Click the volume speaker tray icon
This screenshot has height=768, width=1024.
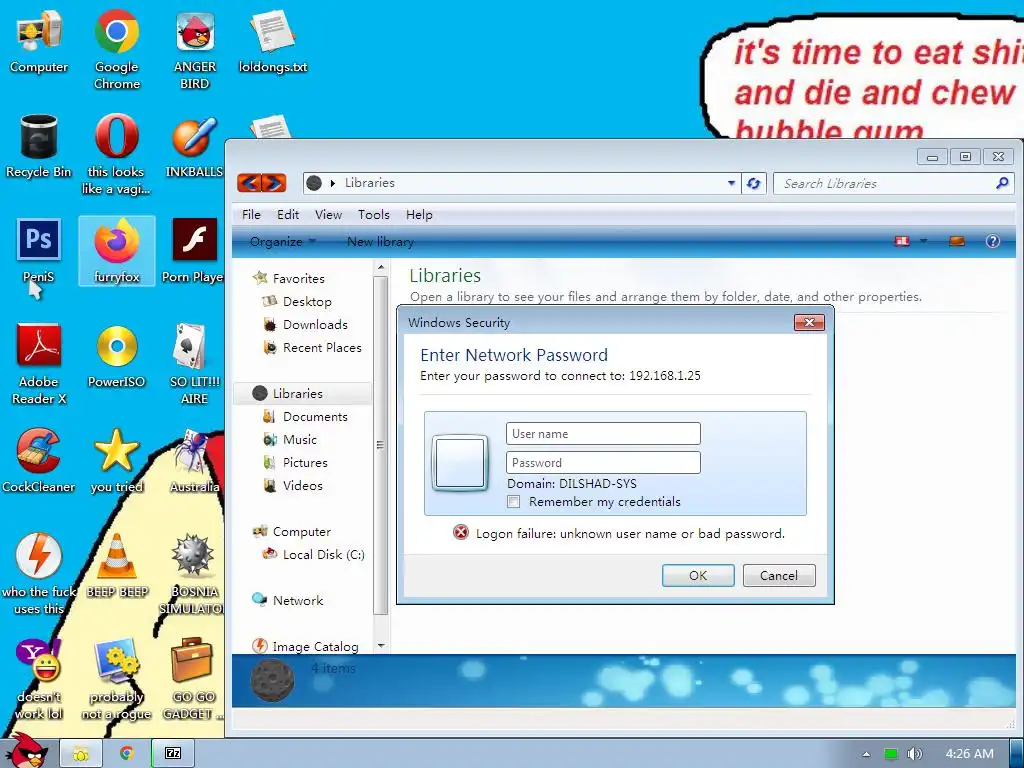pyautogui.click(x=915, y=754)
